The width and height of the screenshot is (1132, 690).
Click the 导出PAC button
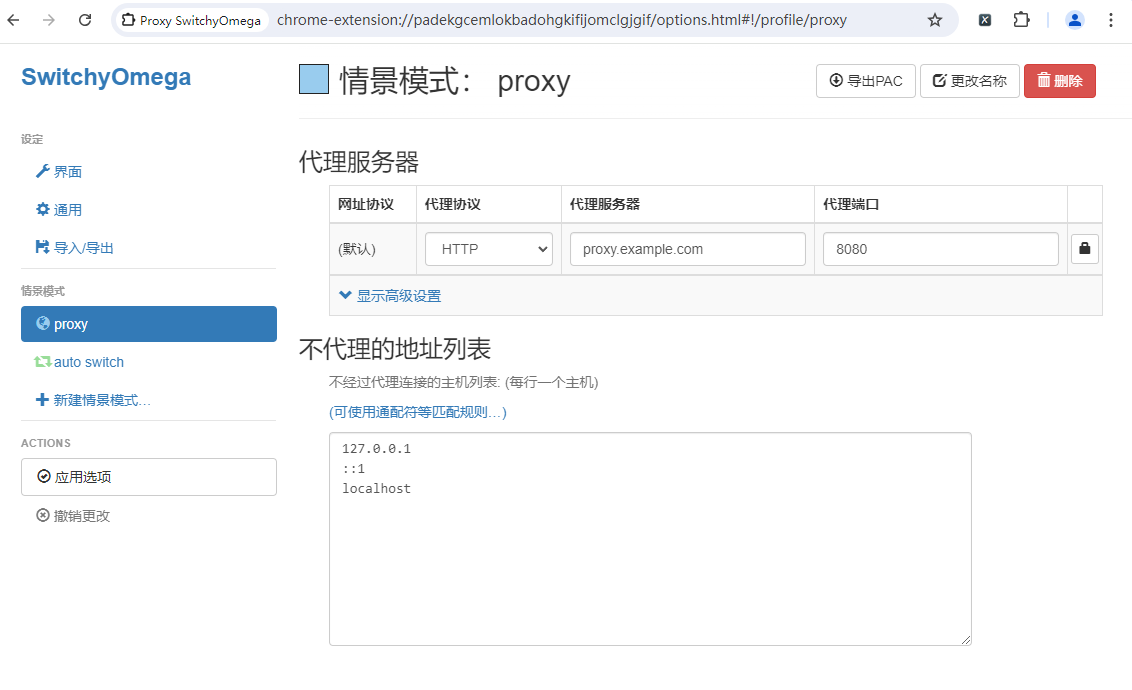tap(866, 81)
